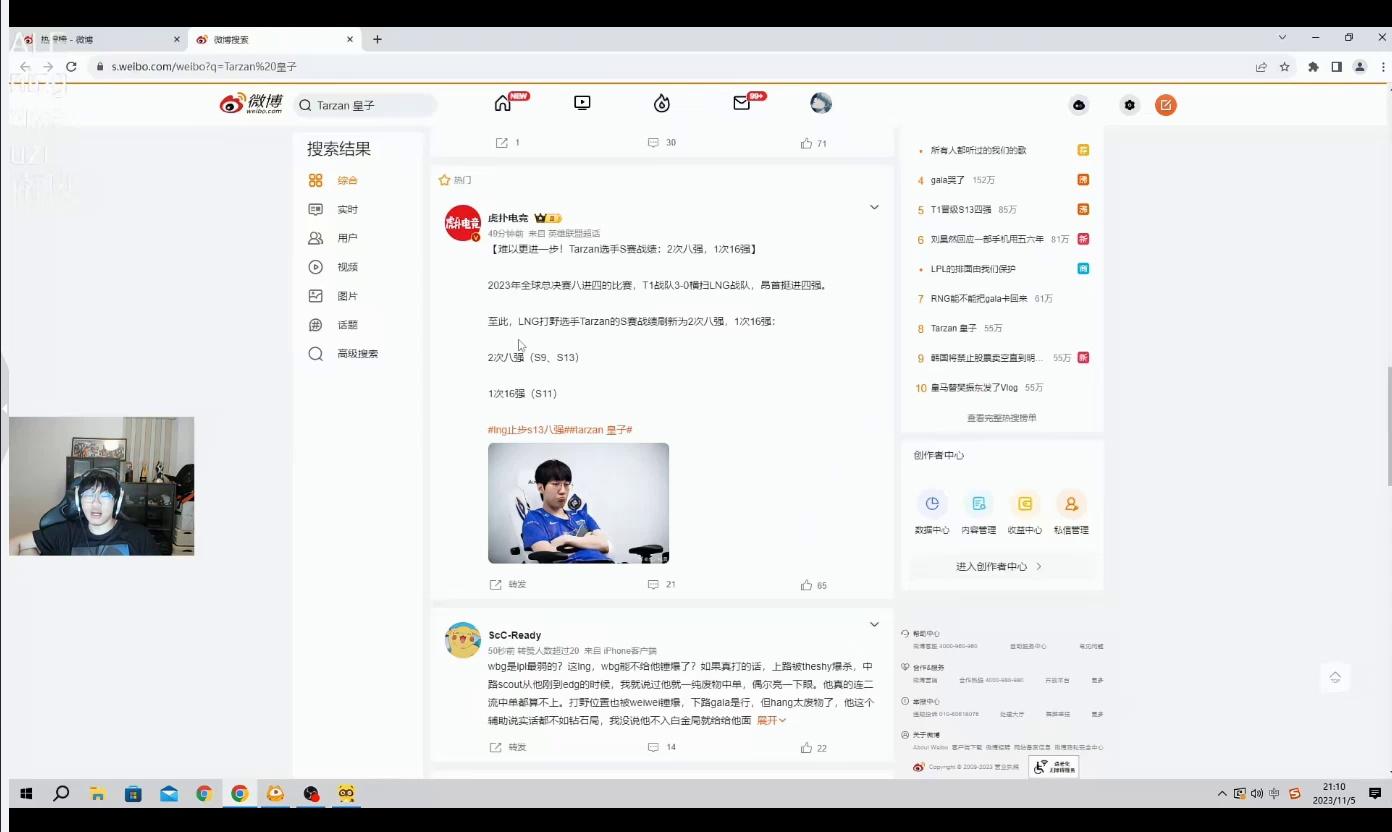Open the 内容管理 creator icon
The width and height of the screenshot is (1392, 832).
tap(978, 504)
